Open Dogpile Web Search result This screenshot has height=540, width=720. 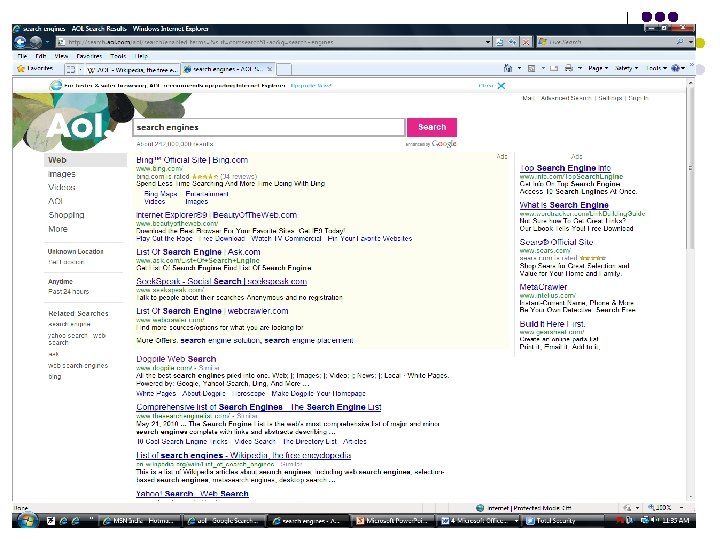coord(176,359)
